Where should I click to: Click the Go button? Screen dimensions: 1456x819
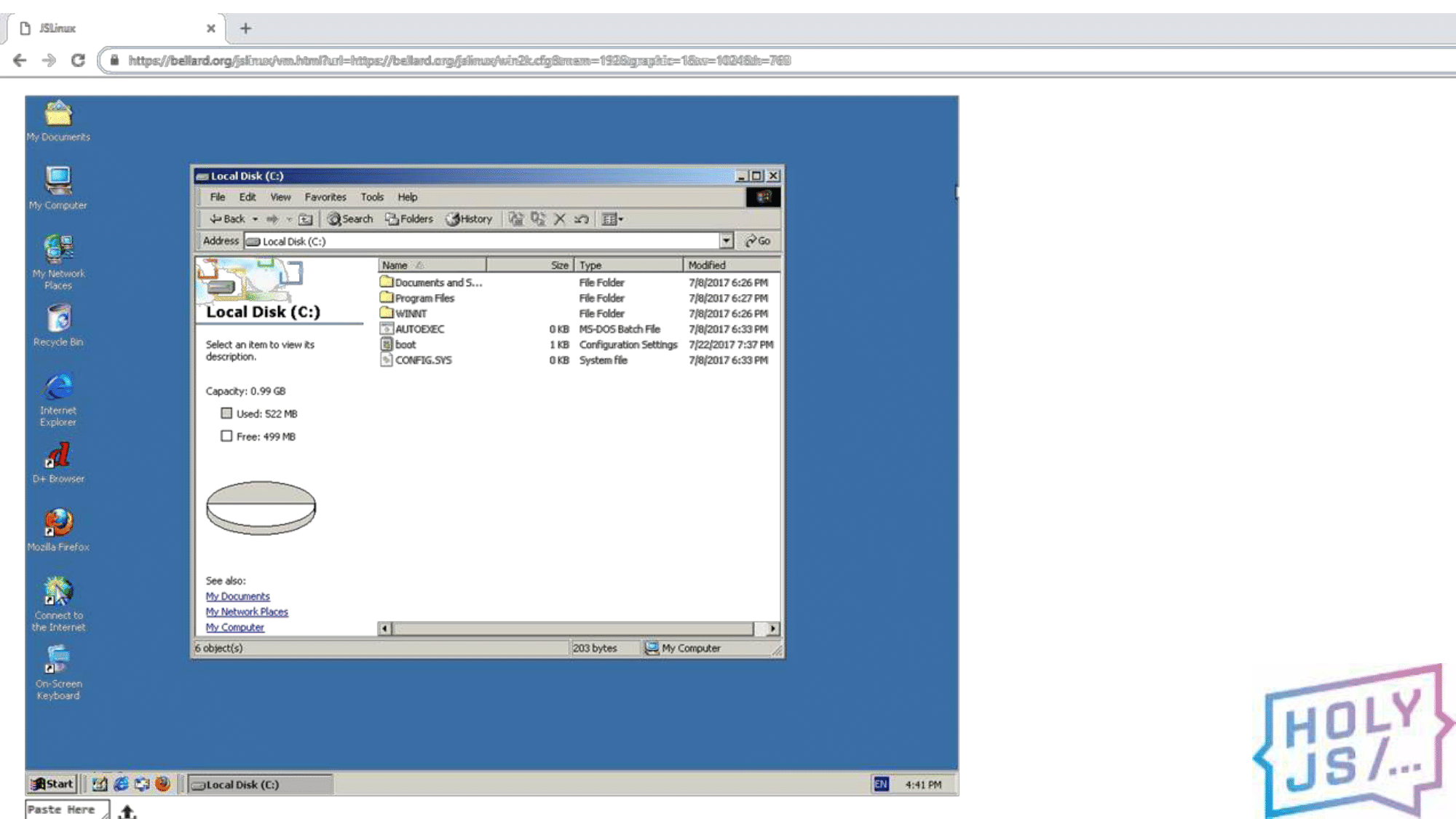758,241
